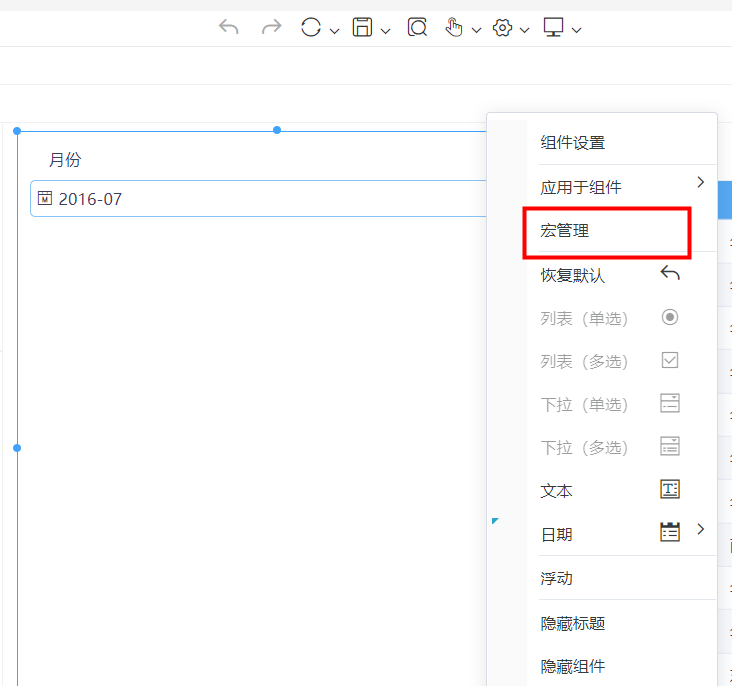
Task: Select 恢复默认 menu entry
Action: point(573,275)
